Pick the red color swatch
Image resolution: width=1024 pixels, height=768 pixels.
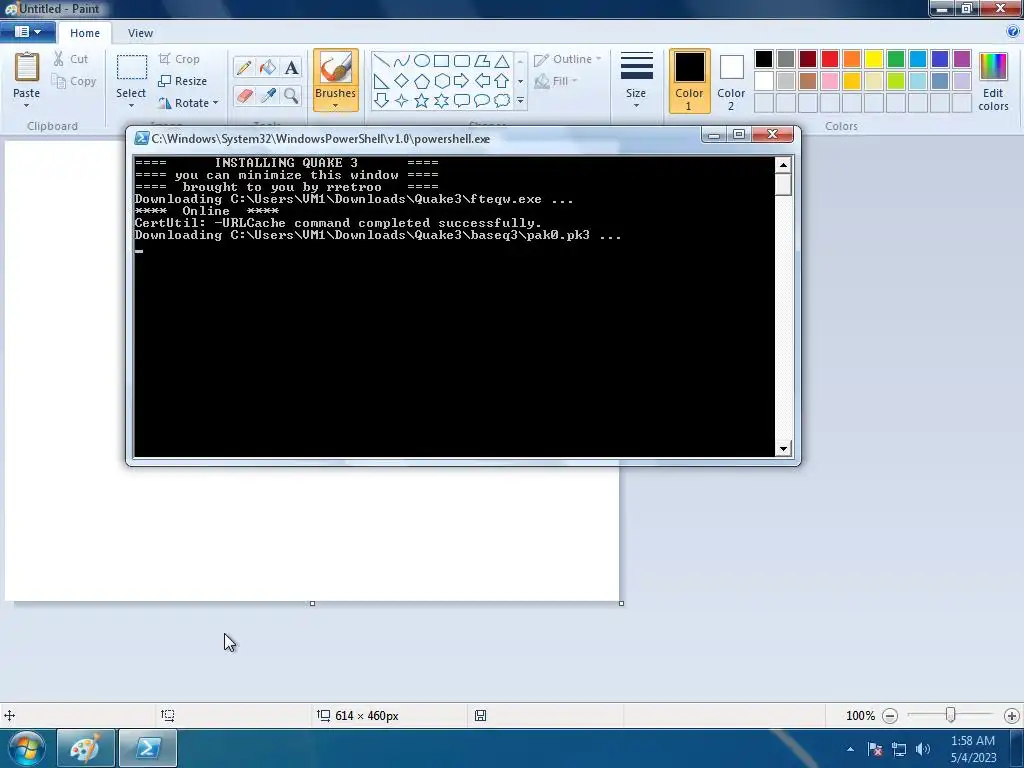830,59
